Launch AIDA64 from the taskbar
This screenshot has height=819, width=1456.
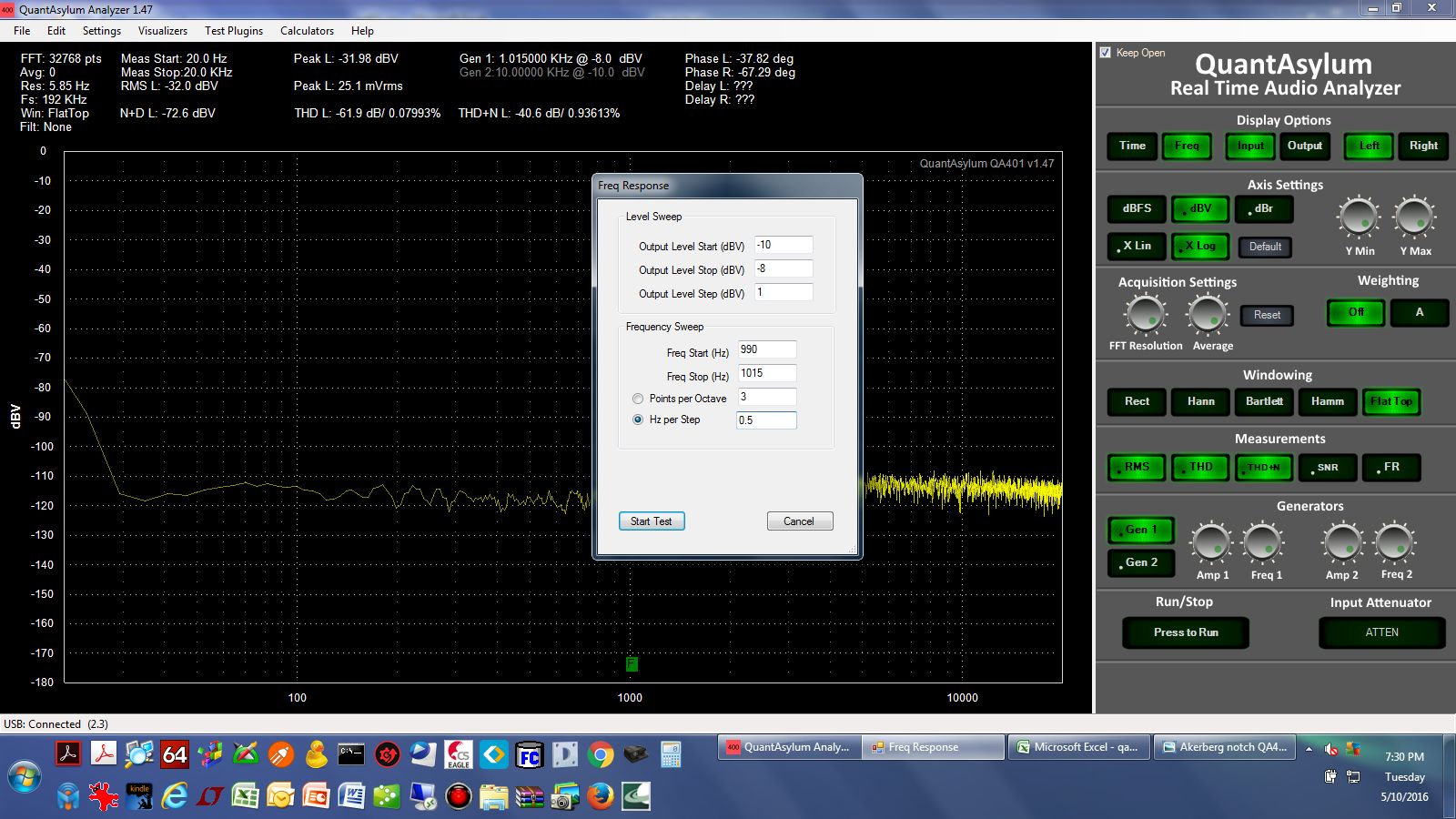coord(174,754)
